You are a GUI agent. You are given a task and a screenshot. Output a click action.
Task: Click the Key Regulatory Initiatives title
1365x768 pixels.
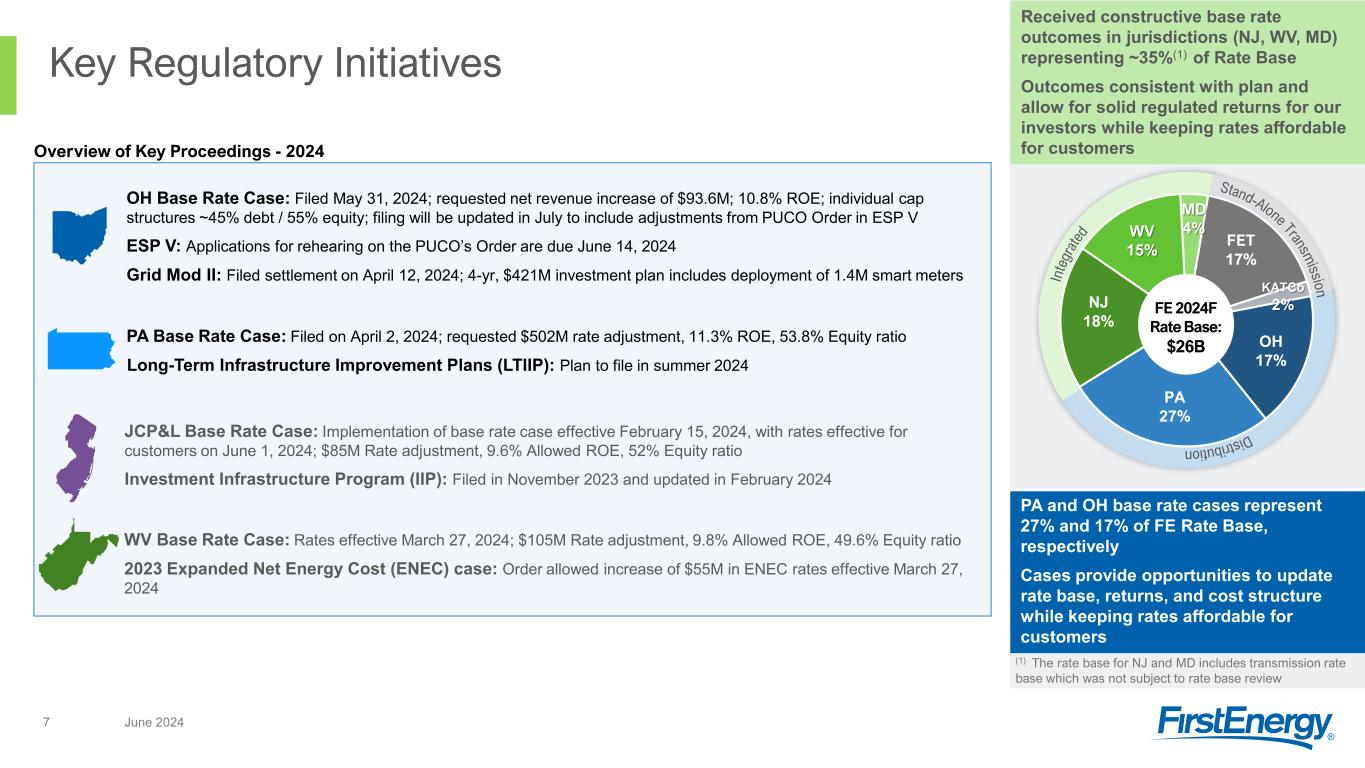(275, 64)
